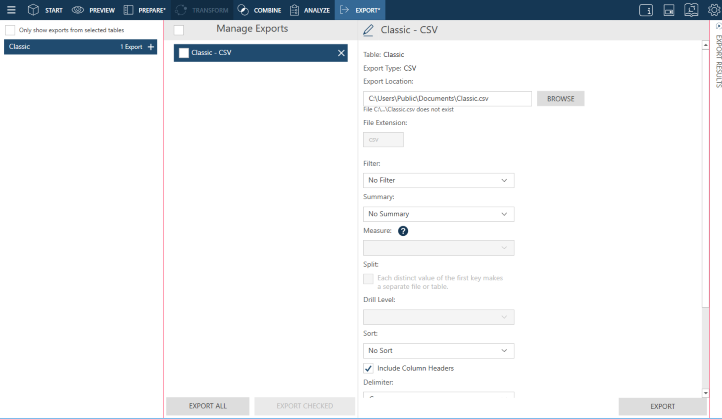The height and width of the screenshot is (419, 722).
Task: Uncheck Include Column Headers
Action: (x=369, y=369)
